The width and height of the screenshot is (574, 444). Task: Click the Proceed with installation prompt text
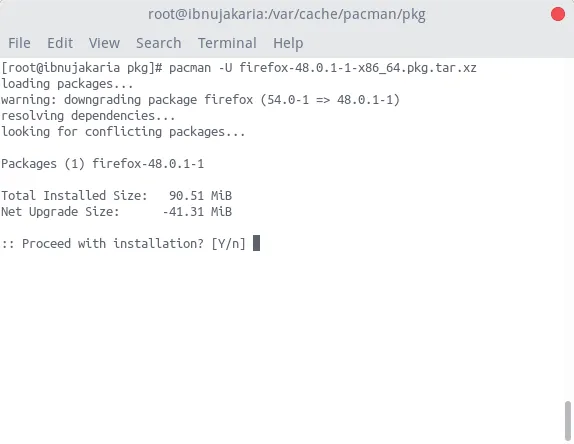(x=123, y=243)
